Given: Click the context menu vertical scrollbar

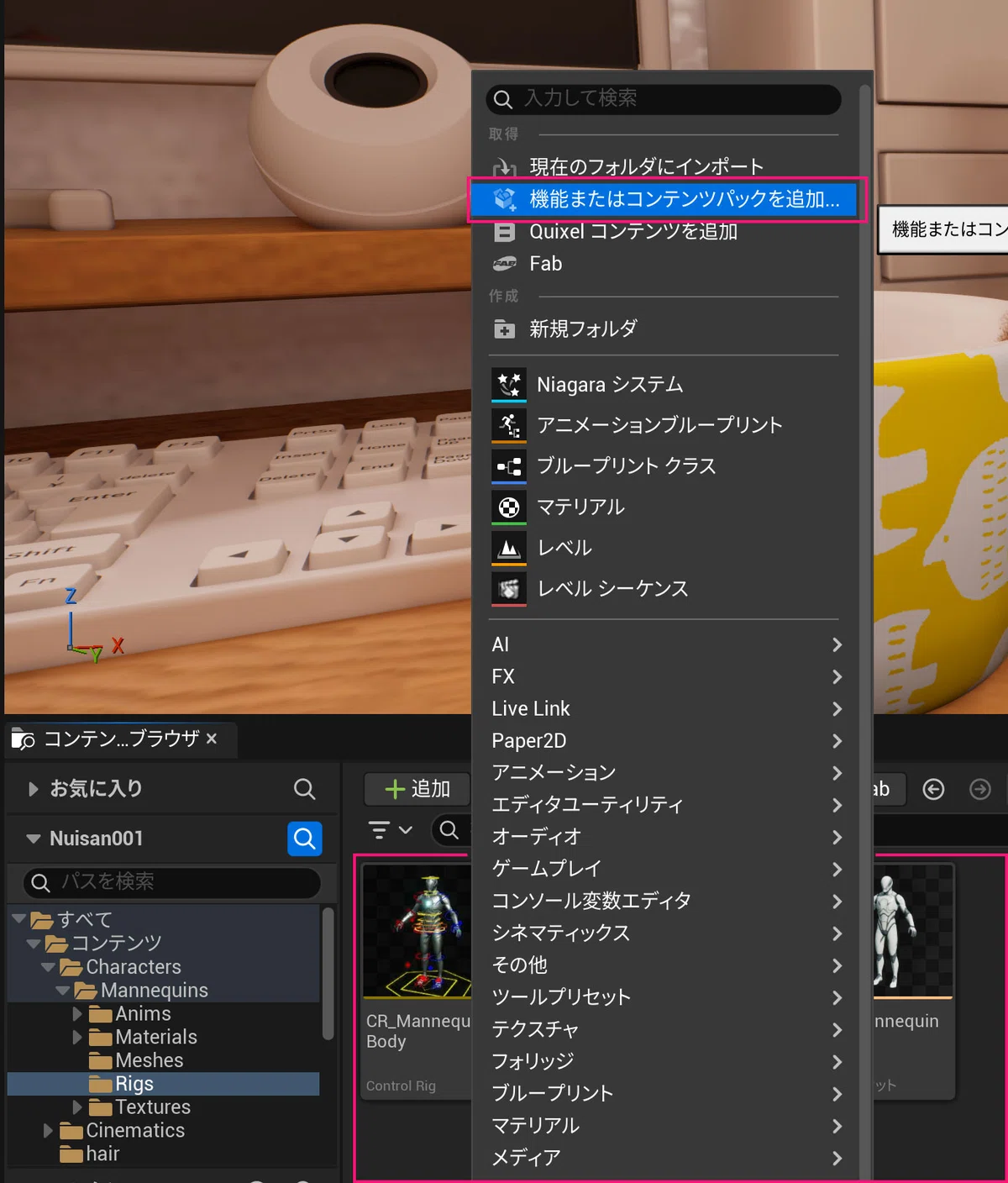Looking at the screenshot, I should pyautogui.click(x=865, y=630).
